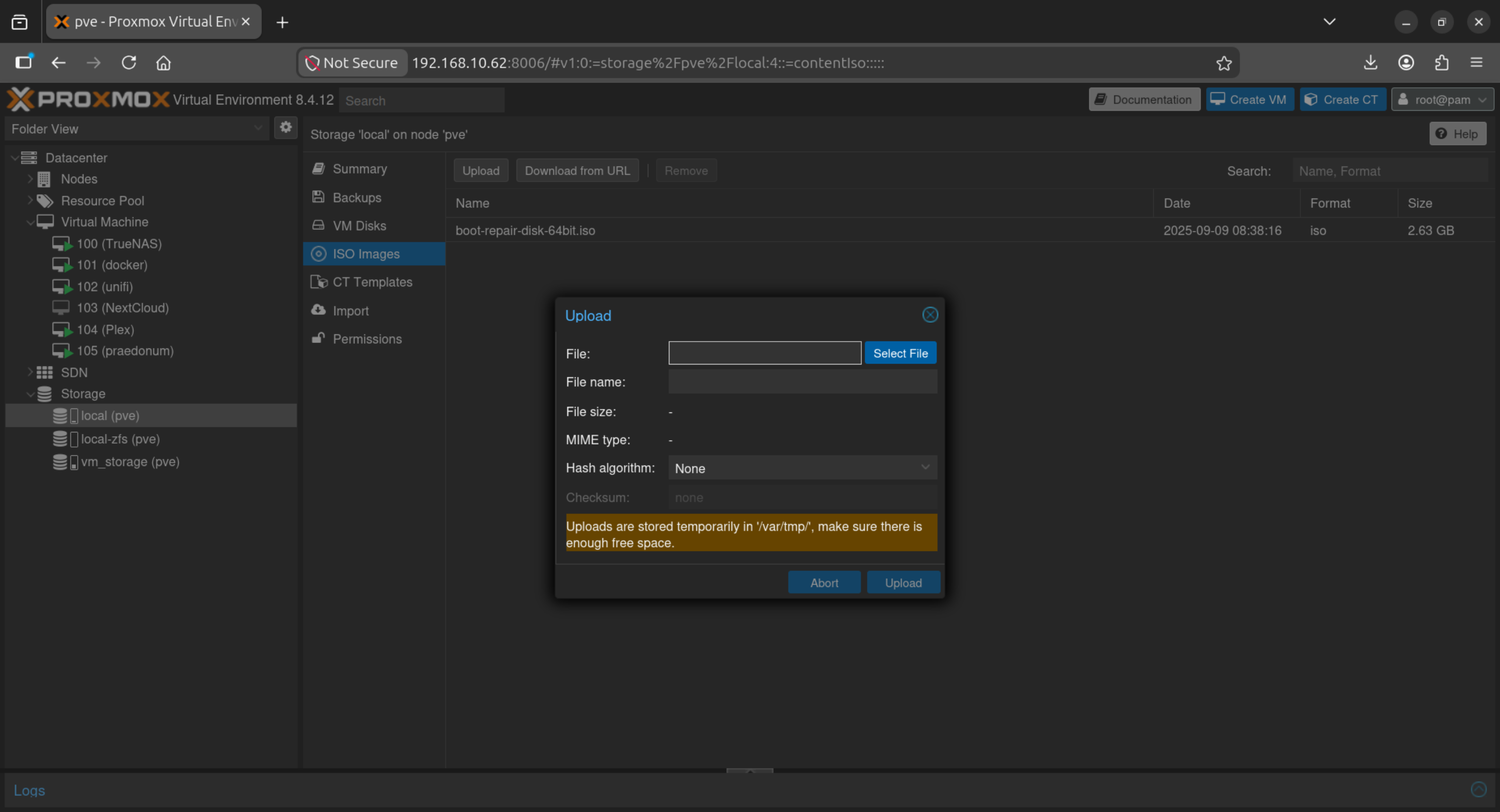The width and height of the screenshot is (1500, 812).
Task: Close the Upload dialog with X icon
Action: tap(930, 315)
